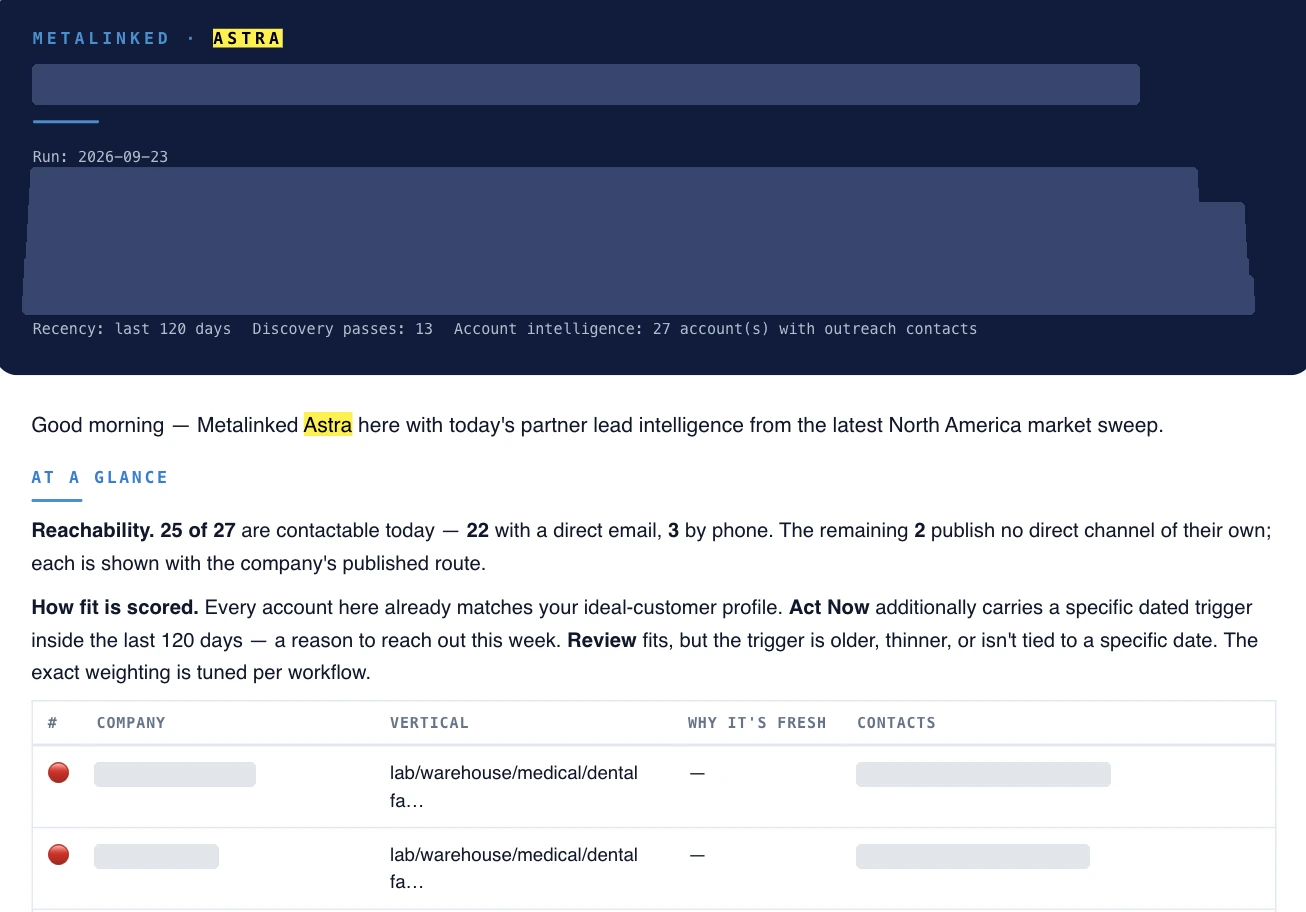Click second row's lab/warehouse/medical/dental vertical cell

(x=514, y=869)
